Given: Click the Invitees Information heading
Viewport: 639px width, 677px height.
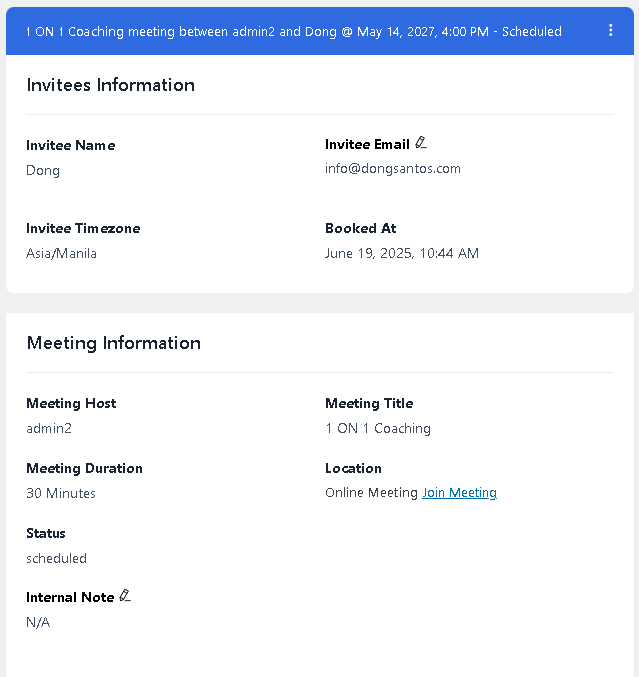Looking at the screenshot, I should pyautogui.click(x=111, y=85).
